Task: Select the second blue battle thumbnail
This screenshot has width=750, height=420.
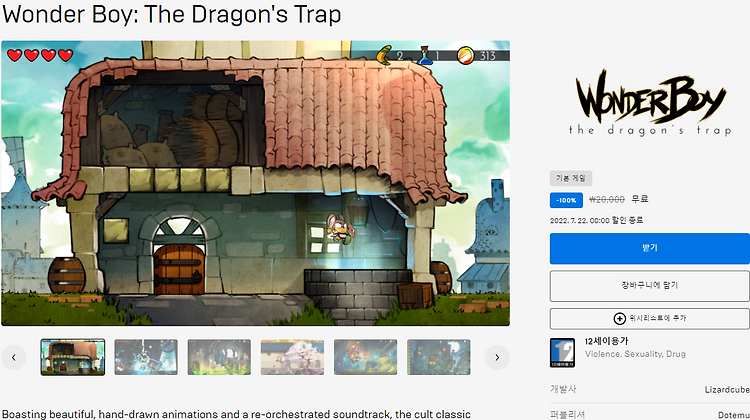Action: [146, 357]
